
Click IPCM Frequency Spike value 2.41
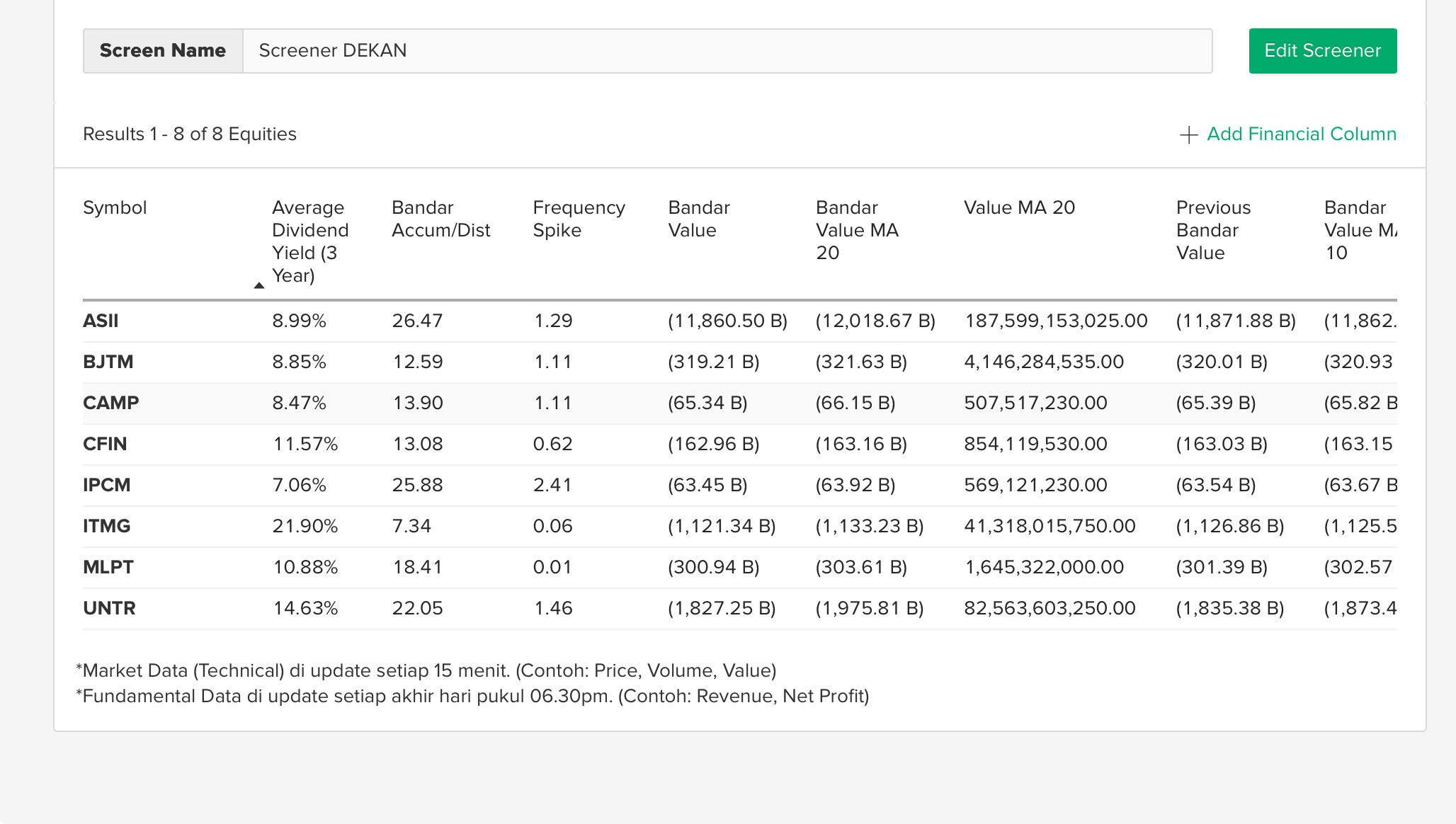tap(552, 485)
